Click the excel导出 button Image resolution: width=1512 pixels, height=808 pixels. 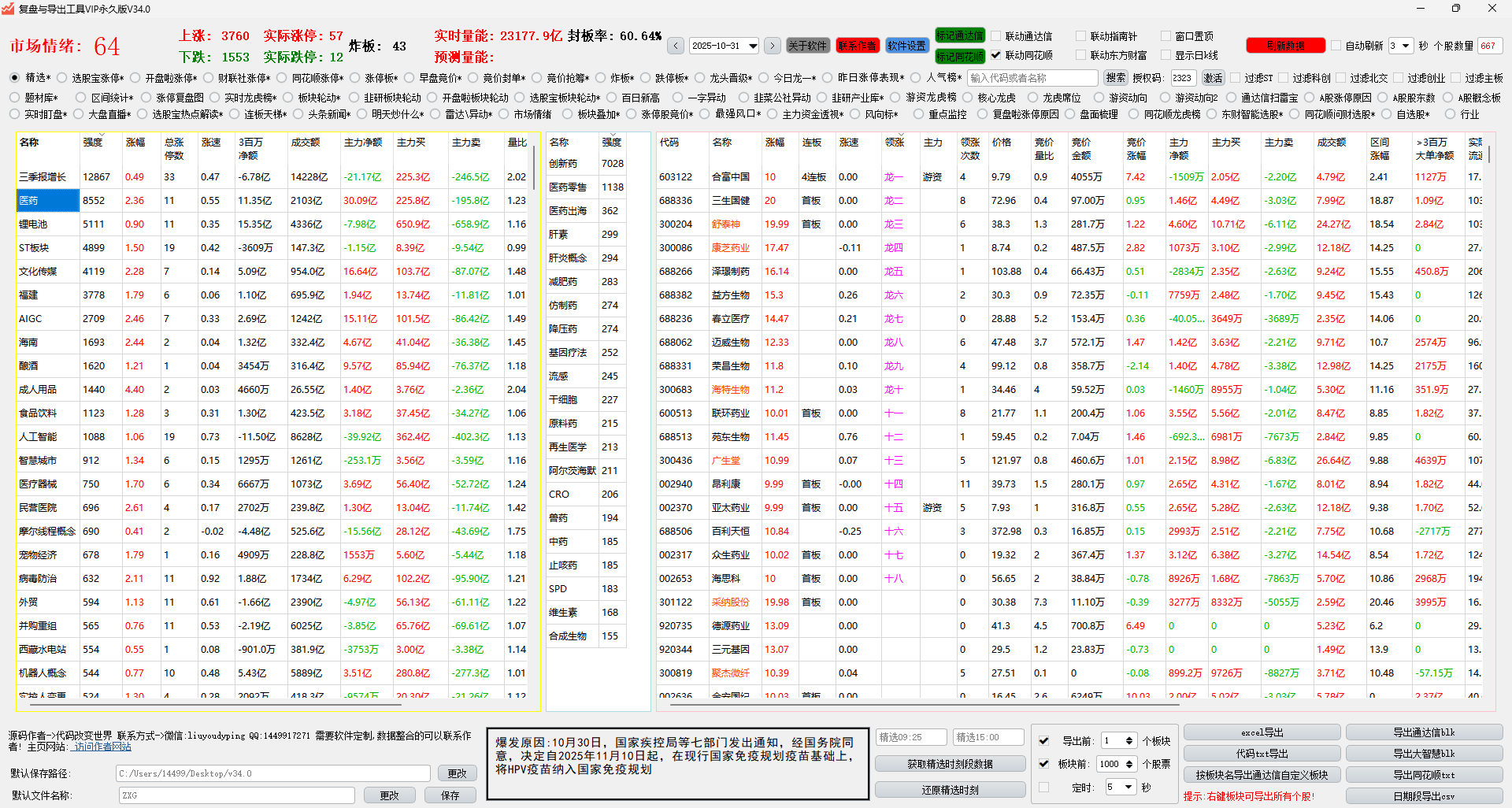point(1262,732)
